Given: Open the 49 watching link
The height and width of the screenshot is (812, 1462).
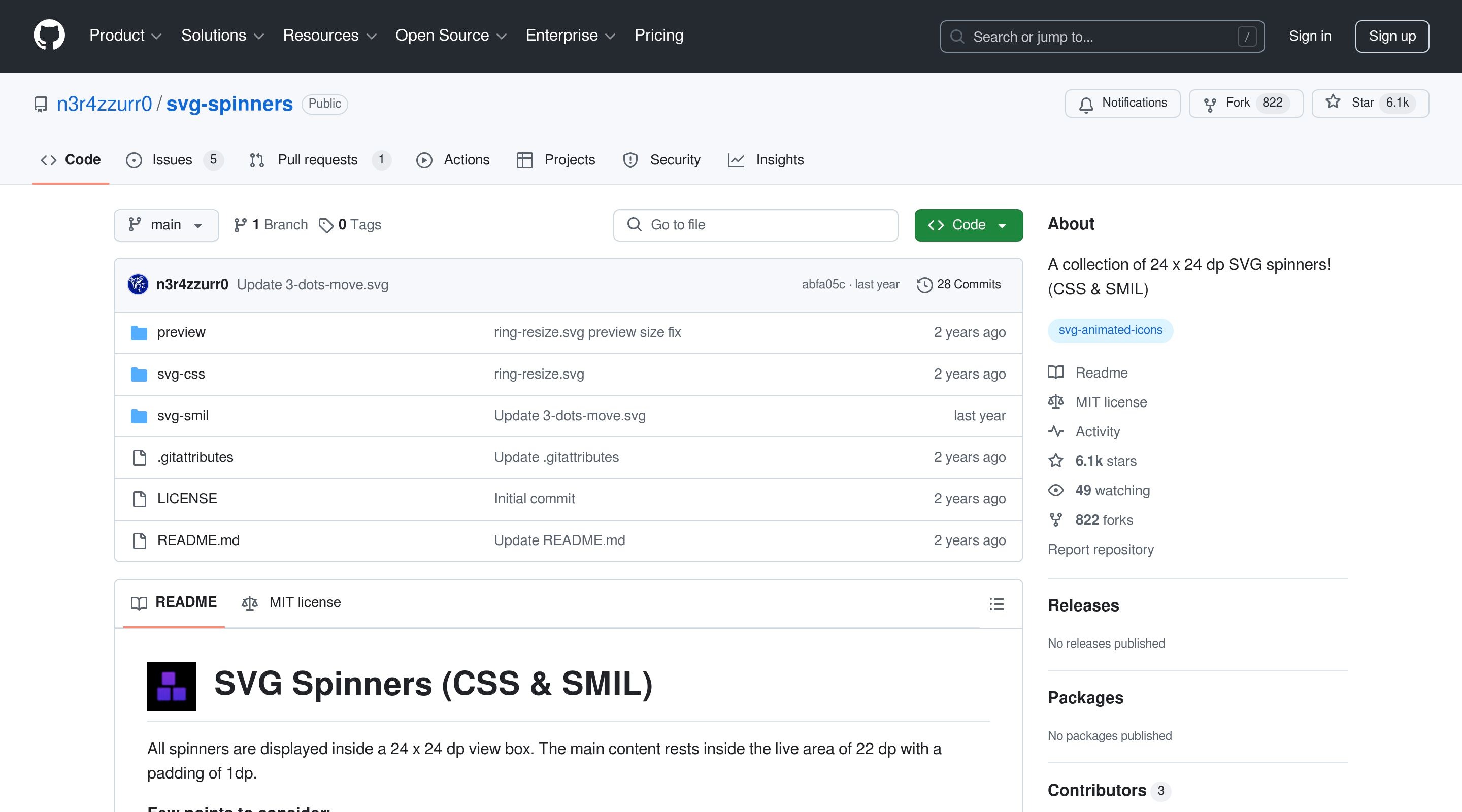Looking at the screenshot, I should (1111, 490).
